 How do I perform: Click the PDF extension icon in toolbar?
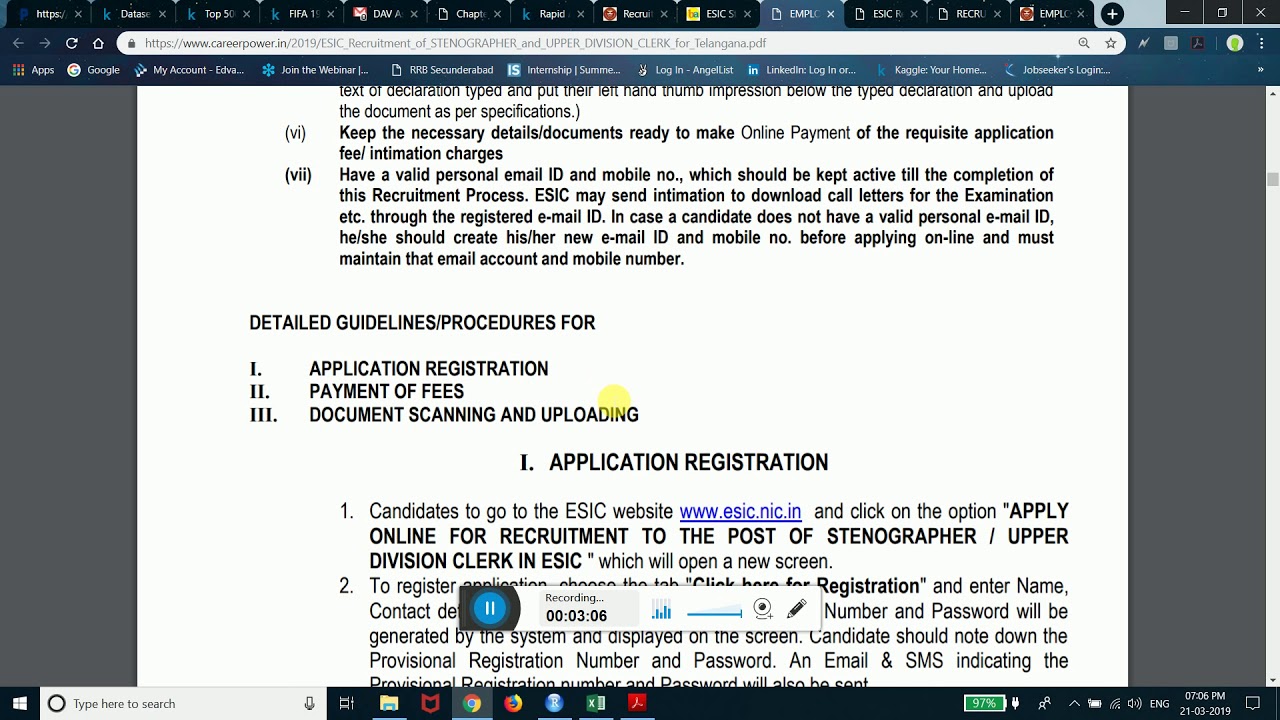point(1199,43)
